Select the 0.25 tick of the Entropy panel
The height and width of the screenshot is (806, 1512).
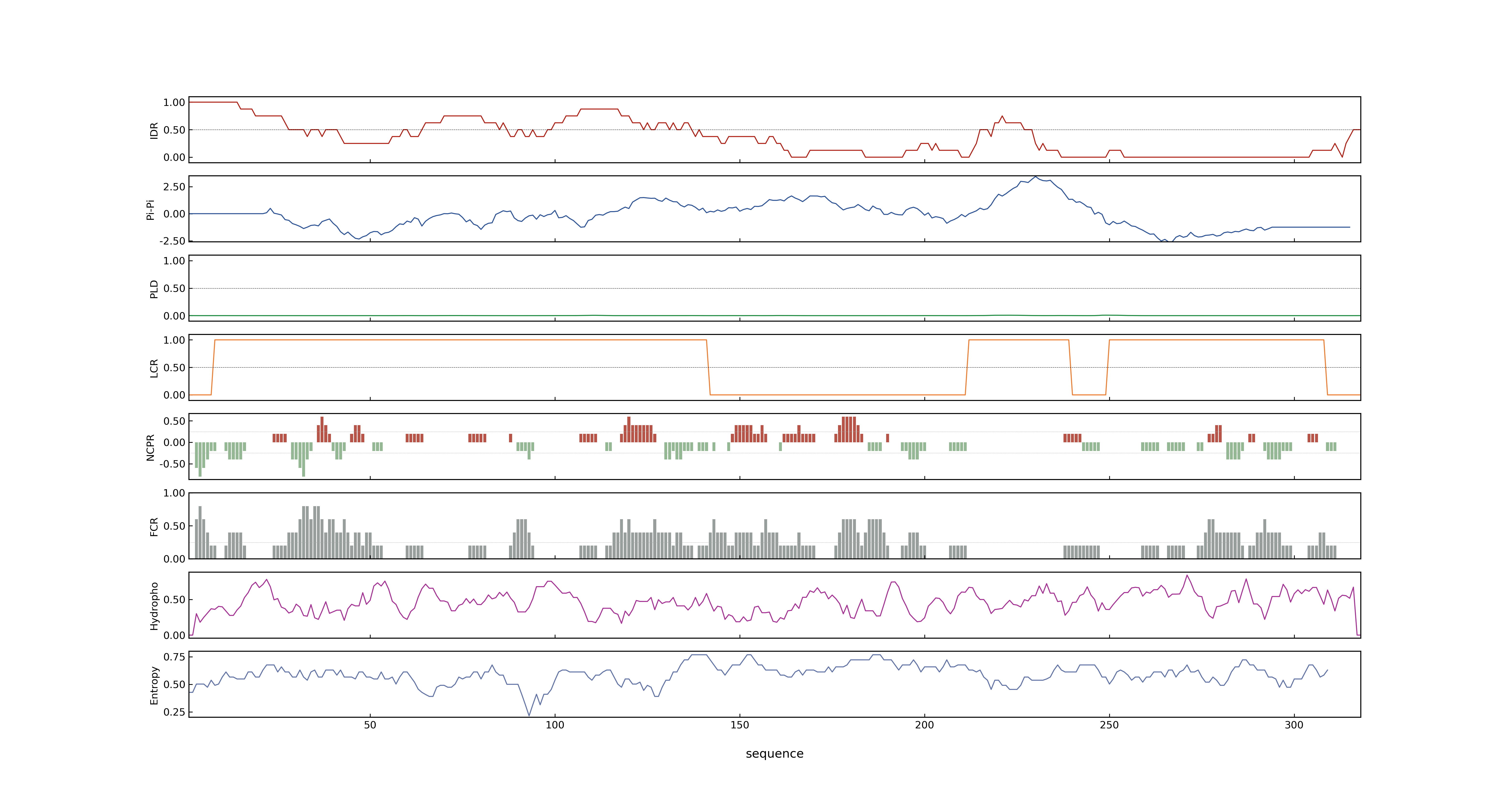tap(174, 712)
